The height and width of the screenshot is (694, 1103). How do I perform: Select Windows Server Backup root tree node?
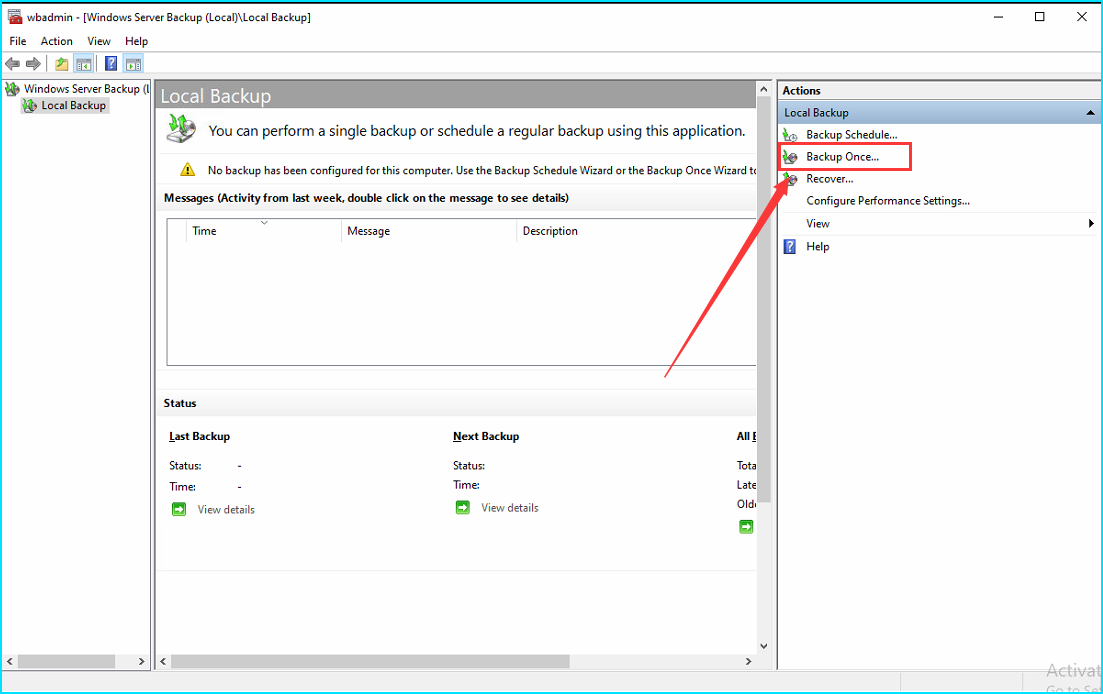(x=86, y=89)
